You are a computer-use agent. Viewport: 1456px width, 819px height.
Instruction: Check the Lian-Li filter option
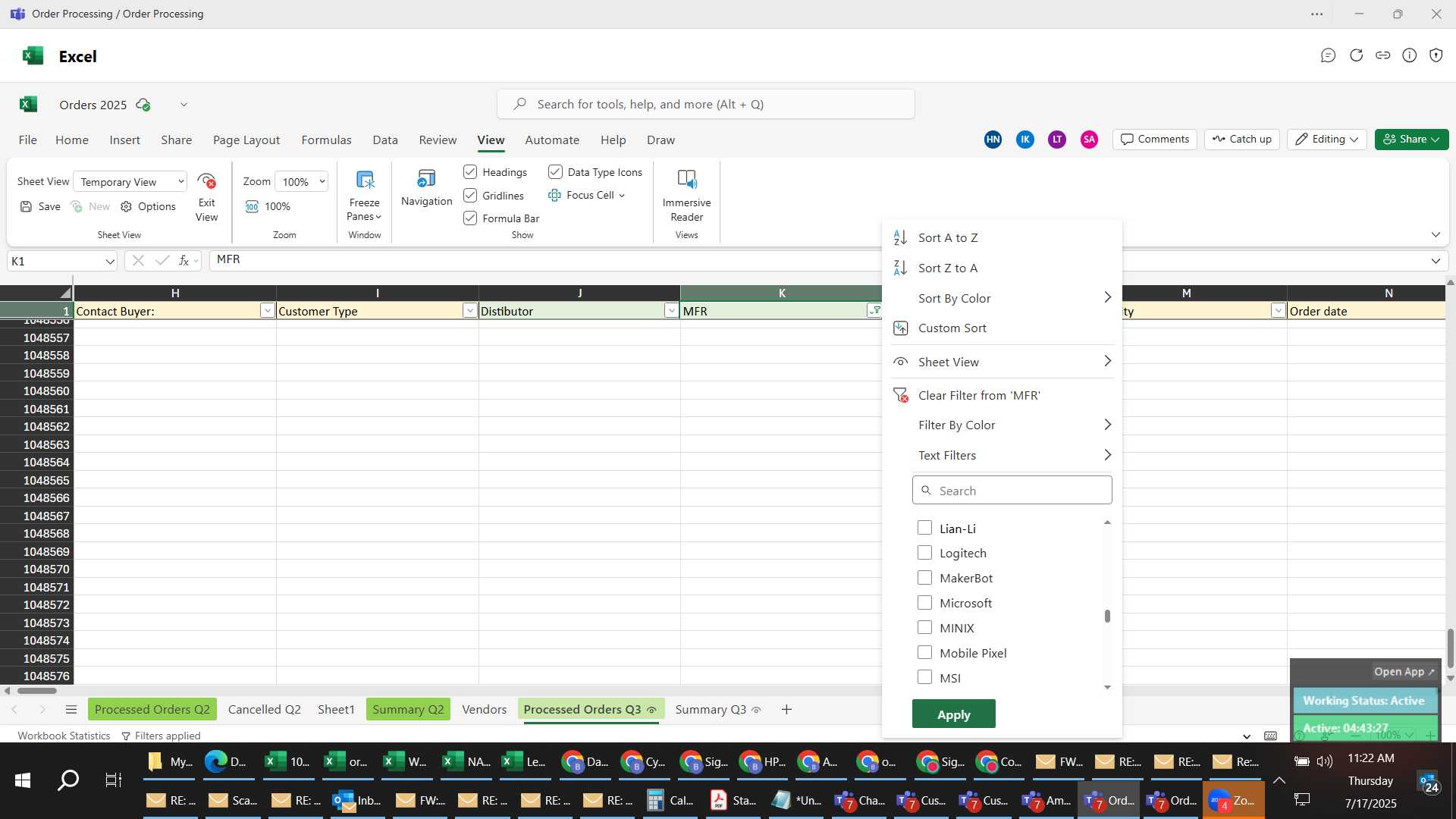[924, 528]
